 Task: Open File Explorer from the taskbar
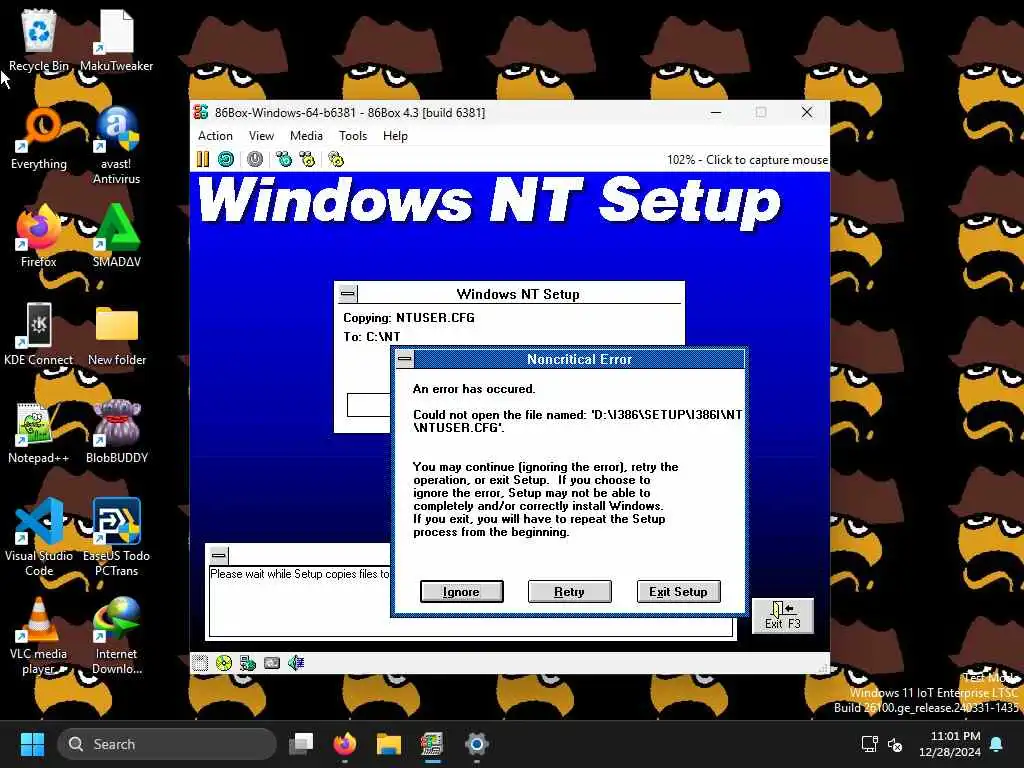(389, 744)
